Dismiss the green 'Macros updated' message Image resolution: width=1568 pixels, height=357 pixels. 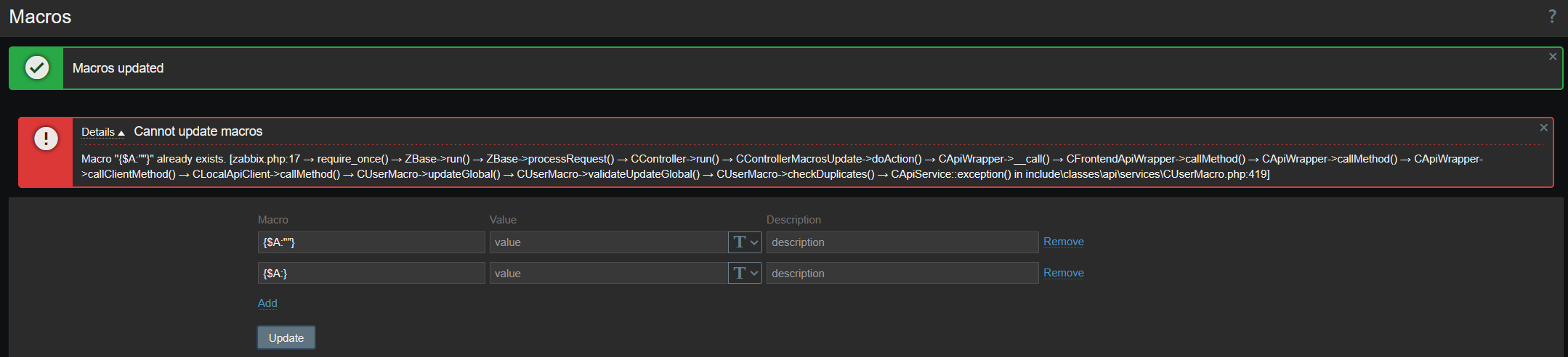(1553, 57)
